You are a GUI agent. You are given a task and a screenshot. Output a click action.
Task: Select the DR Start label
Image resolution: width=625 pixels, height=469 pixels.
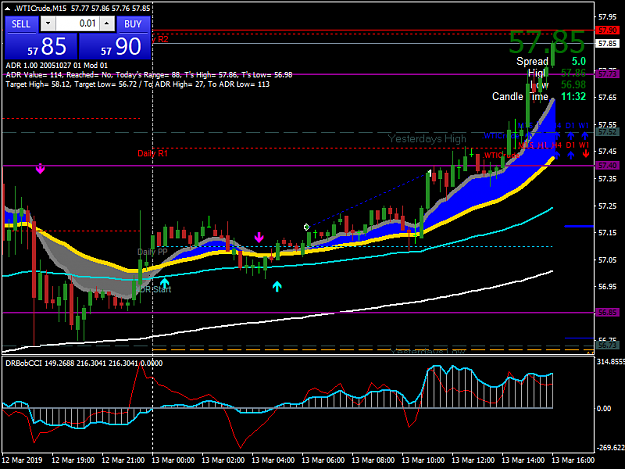click(155, 289)
